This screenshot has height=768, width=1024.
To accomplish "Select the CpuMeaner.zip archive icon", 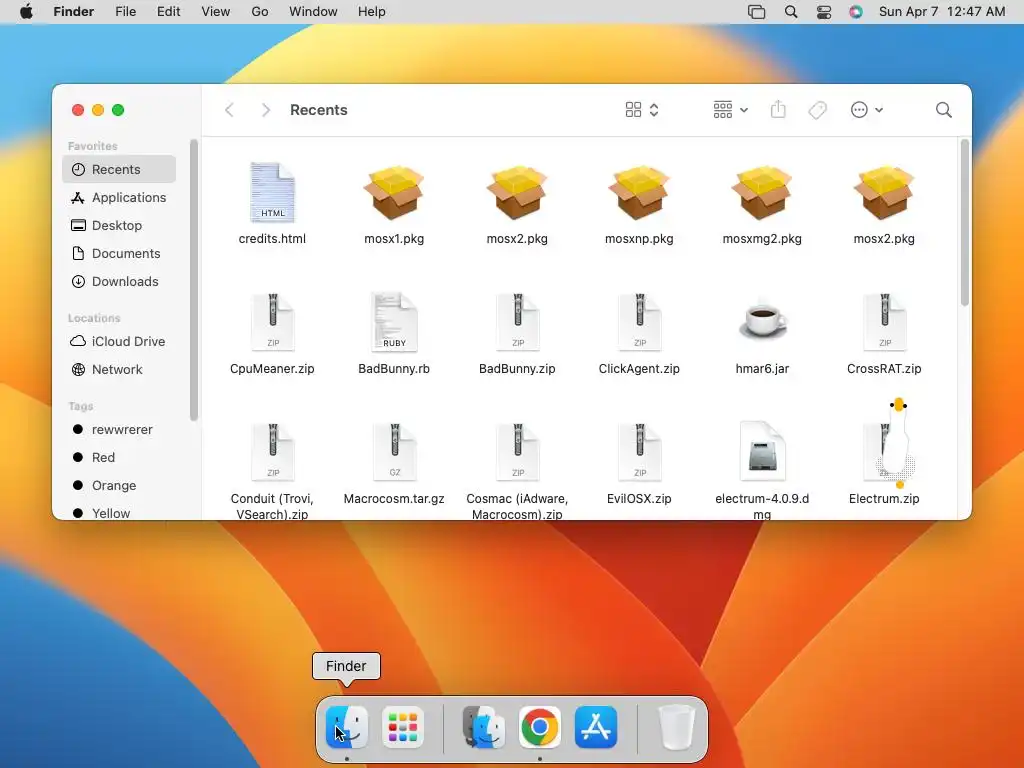I will [x=272, y=322].
